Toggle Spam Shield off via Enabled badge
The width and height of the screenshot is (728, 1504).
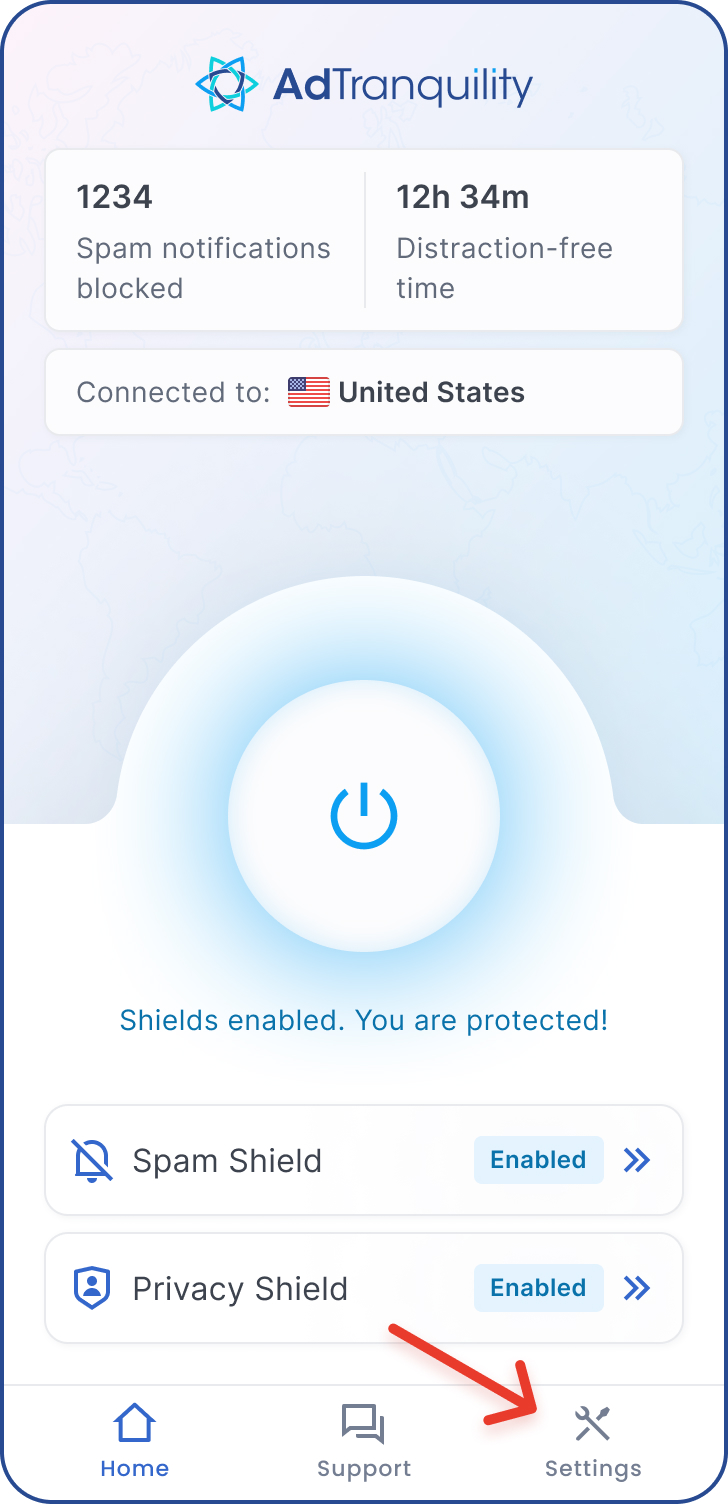538,1160
